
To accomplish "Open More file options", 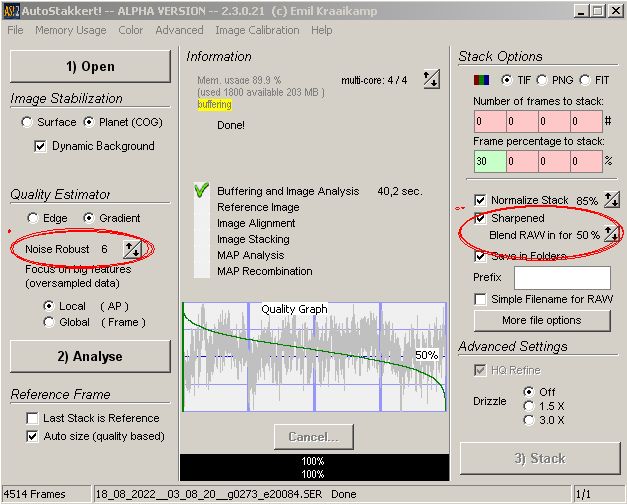I will [541, 320].
